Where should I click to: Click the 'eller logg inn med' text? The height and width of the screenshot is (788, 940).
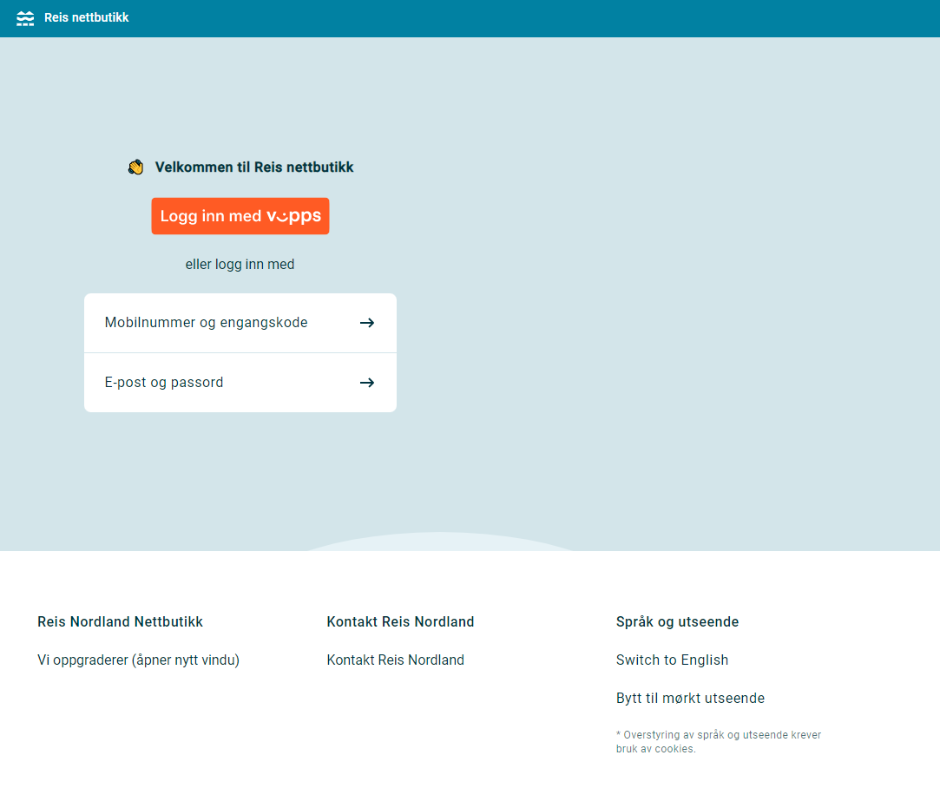tap(240, 264)
